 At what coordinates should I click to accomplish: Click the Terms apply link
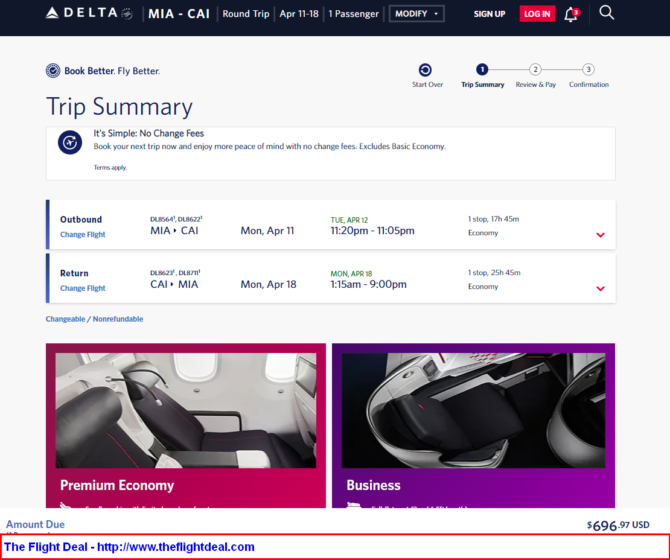(110, 167)
